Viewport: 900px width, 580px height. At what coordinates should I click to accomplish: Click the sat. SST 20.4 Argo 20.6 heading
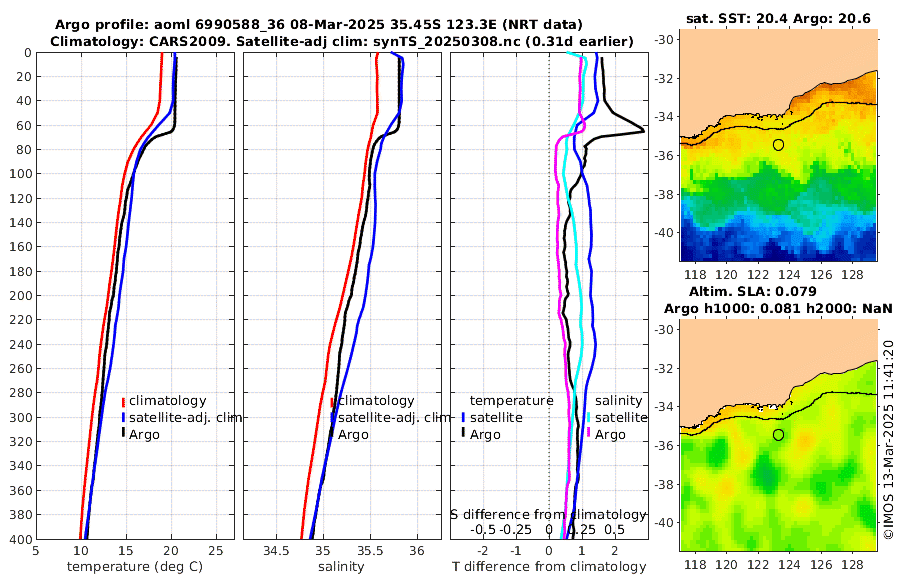click(x=778, y=19)
